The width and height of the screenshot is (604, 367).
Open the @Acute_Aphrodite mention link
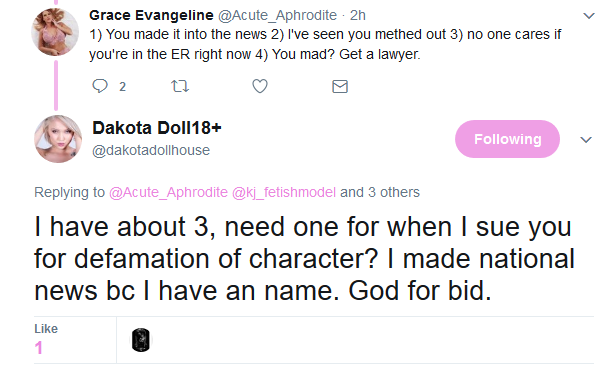pyautogui.click(x=168, y=192)
